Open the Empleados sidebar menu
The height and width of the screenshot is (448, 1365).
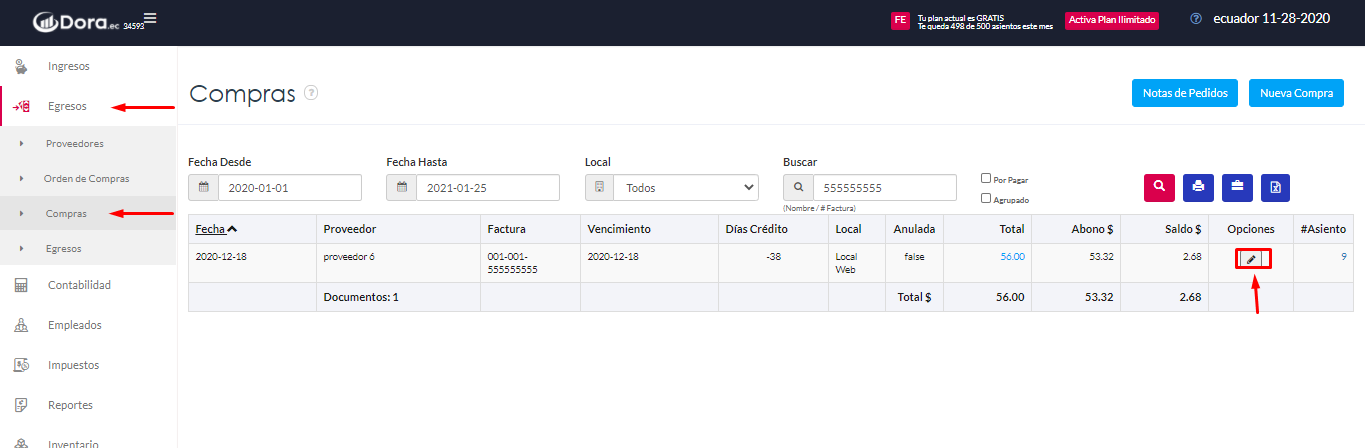coord(74,325)
